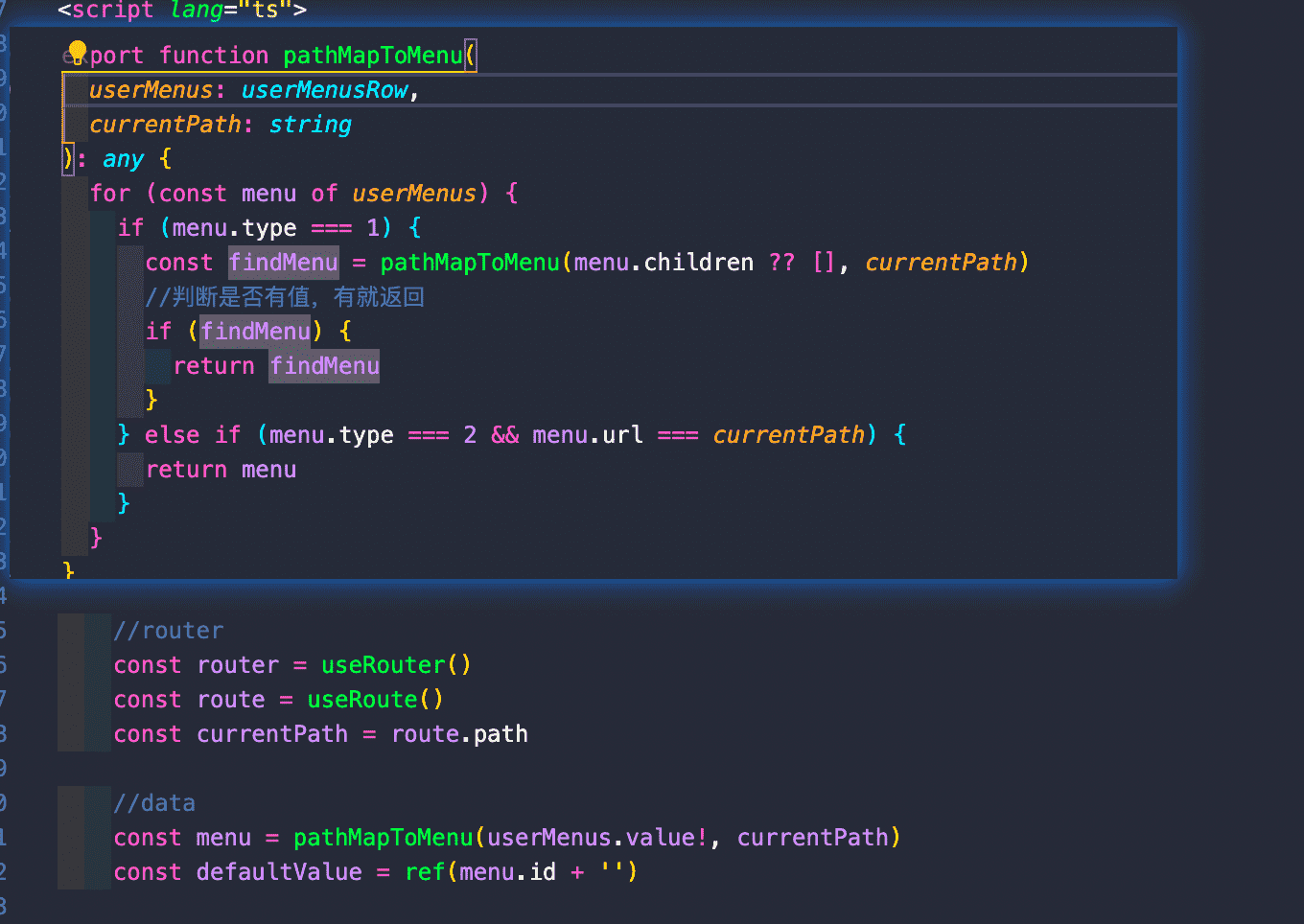Click menu.id inside the ref call
Screen dimensions: 1304x924
507,872
